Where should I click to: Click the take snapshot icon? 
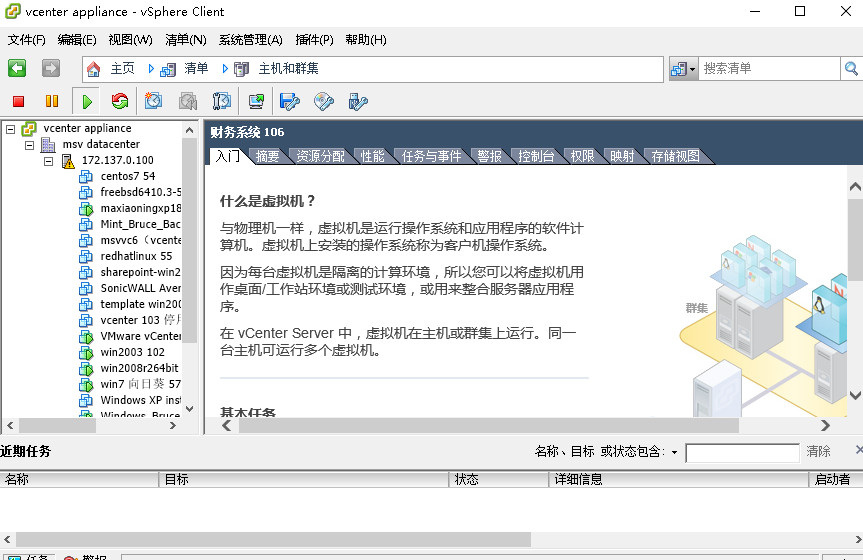click(x=154, y=101)
